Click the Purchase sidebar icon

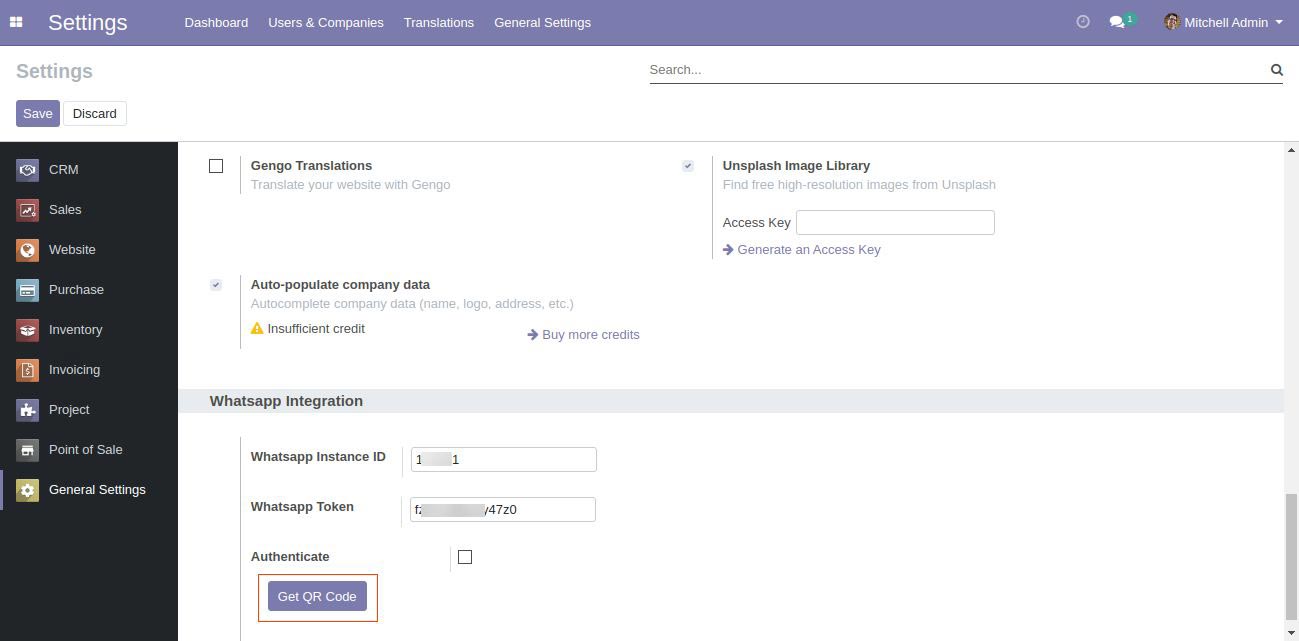(x=27, y=290)
